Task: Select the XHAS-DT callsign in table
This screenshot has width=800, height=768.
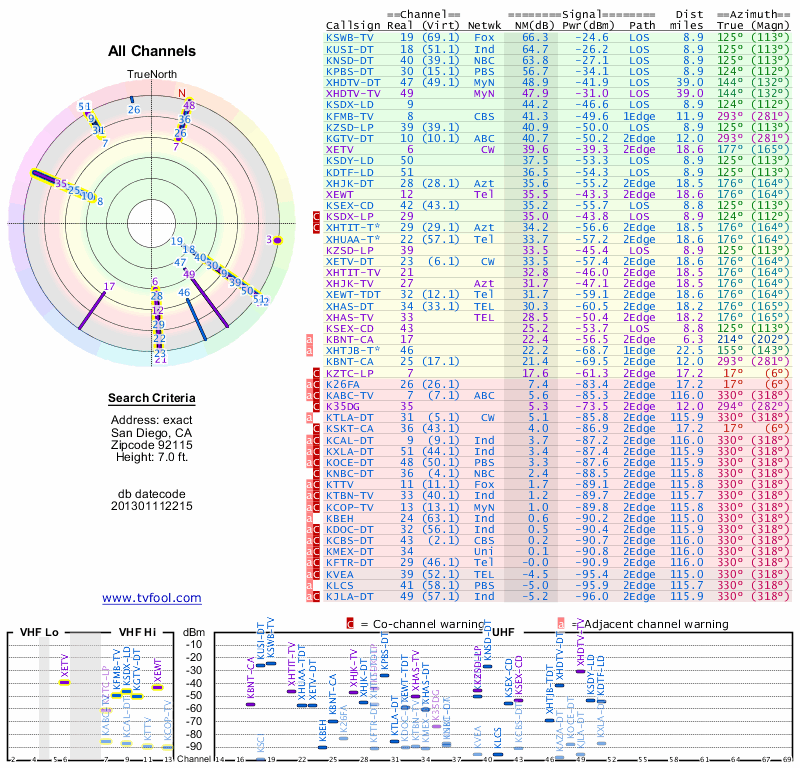Action: [x=349, y=306]
